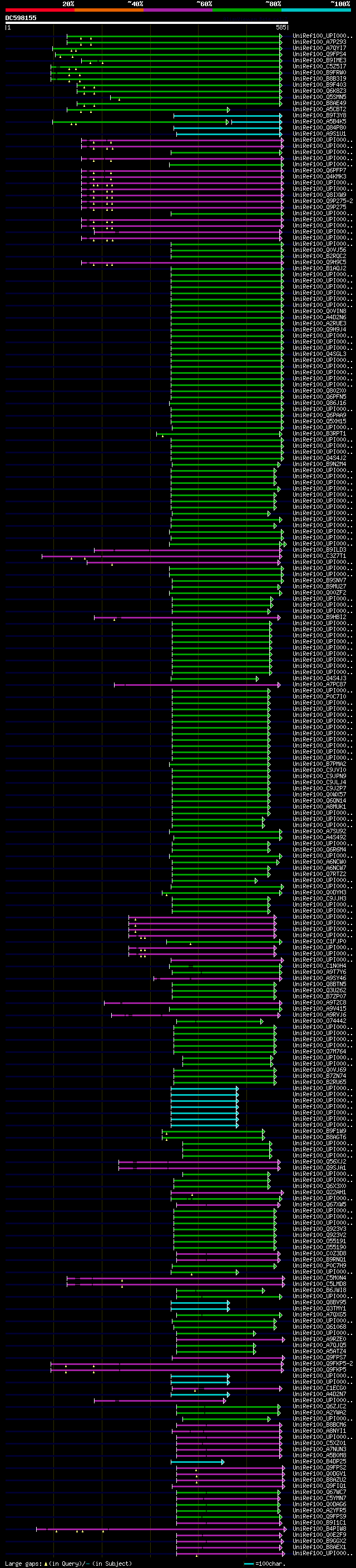356x1568 pixels.
Task: Click UniRef100_A5ATZ4 entry
Action: 319,1351
